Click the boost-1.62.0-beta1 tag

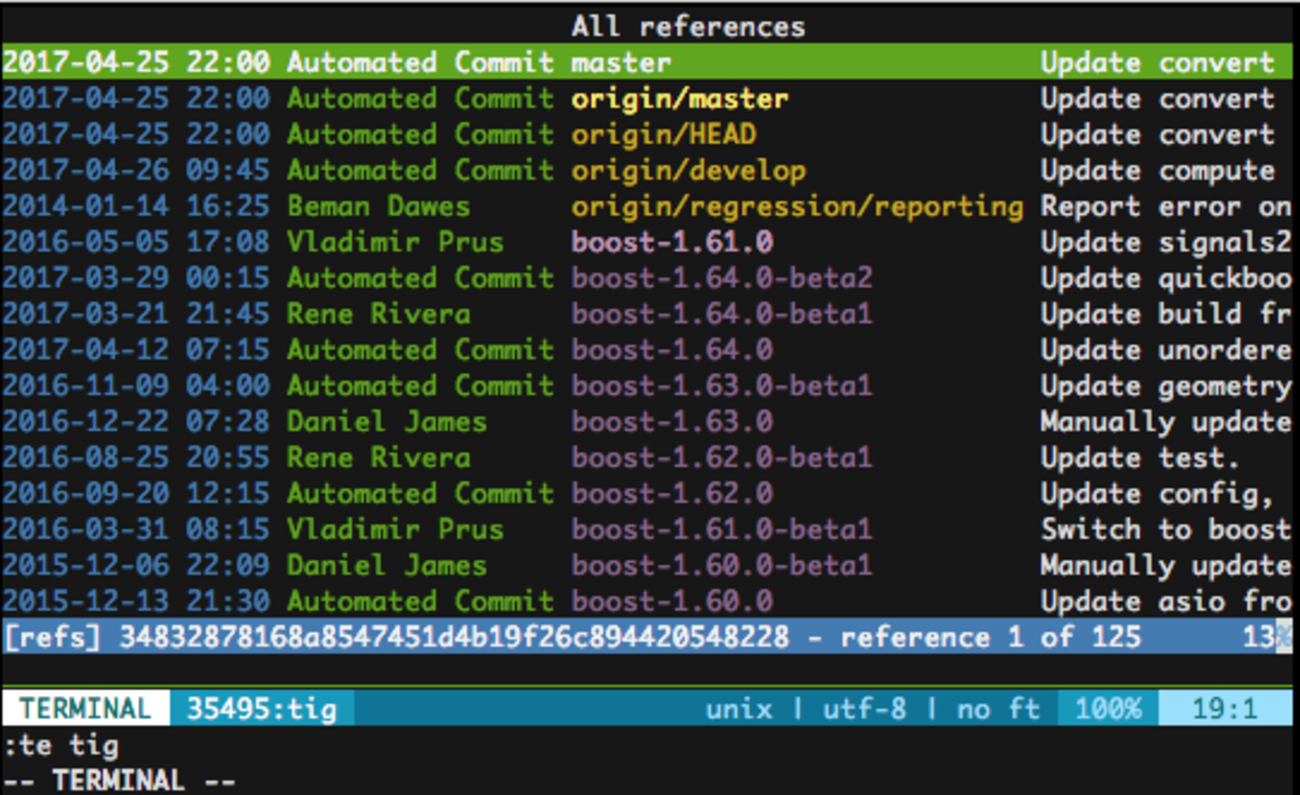(721, 458)
